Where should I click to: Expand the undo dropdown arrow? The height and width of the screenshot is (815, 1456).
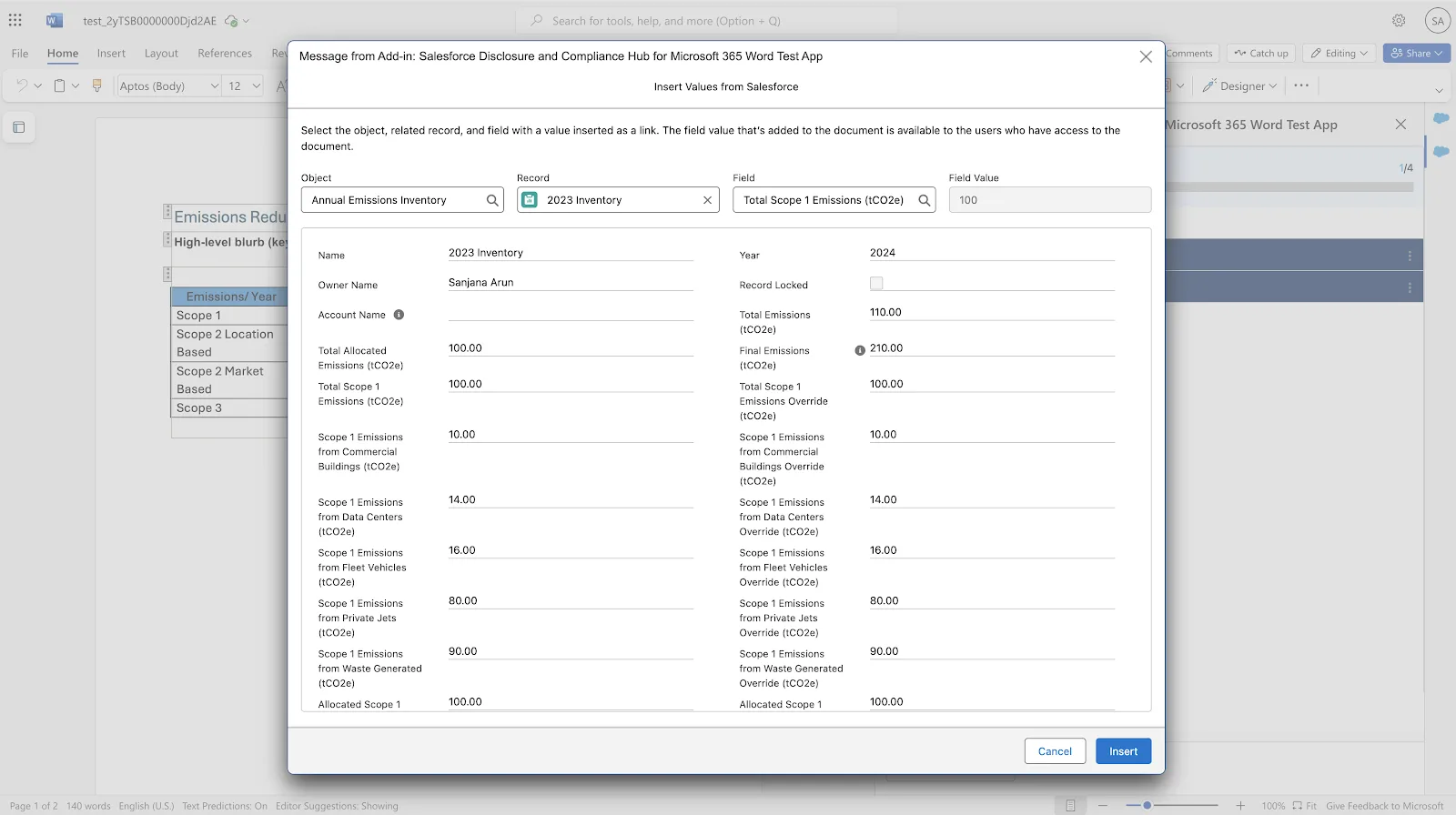(37, 86)
